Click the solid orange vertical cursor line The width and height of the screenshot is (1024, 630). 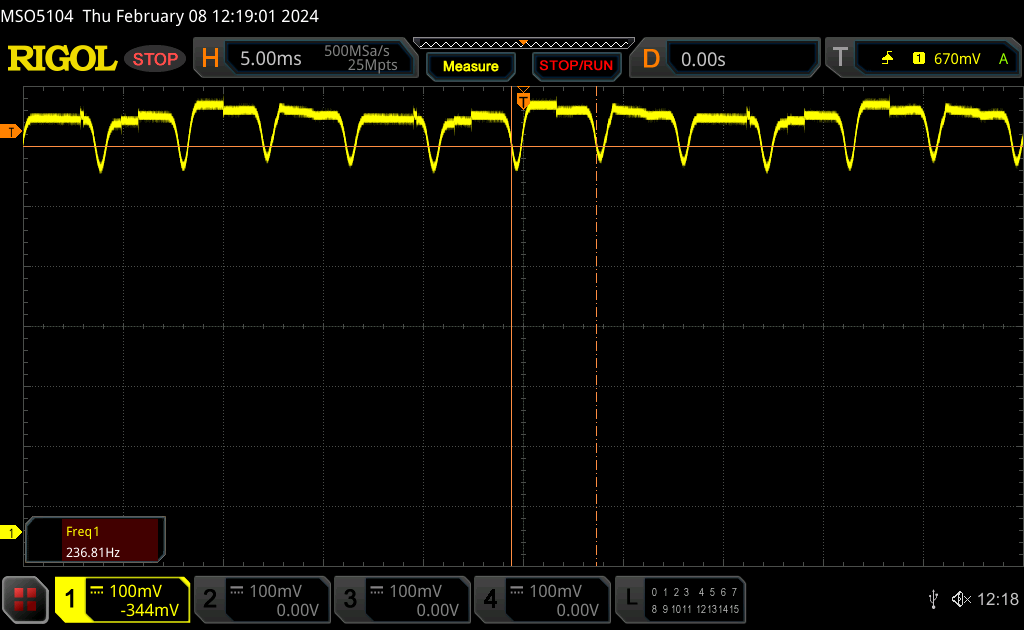pyautogui.click(x=511, y=326)
